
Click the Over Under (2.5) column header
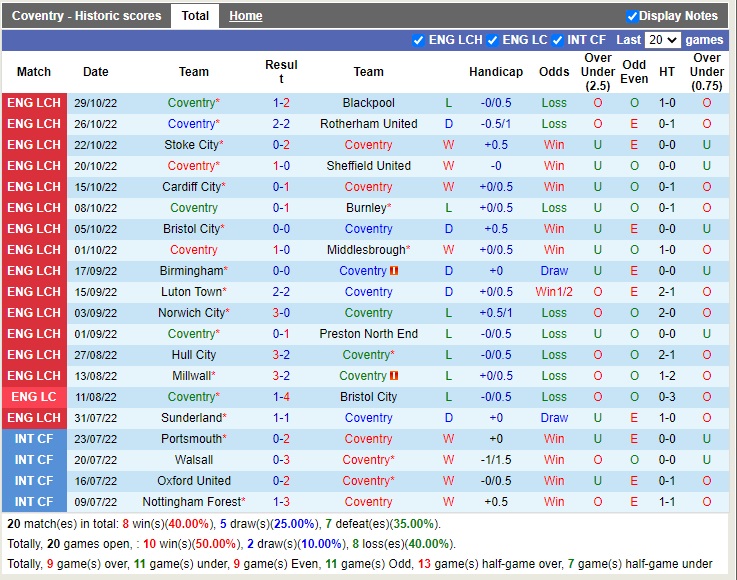point(597,72)
